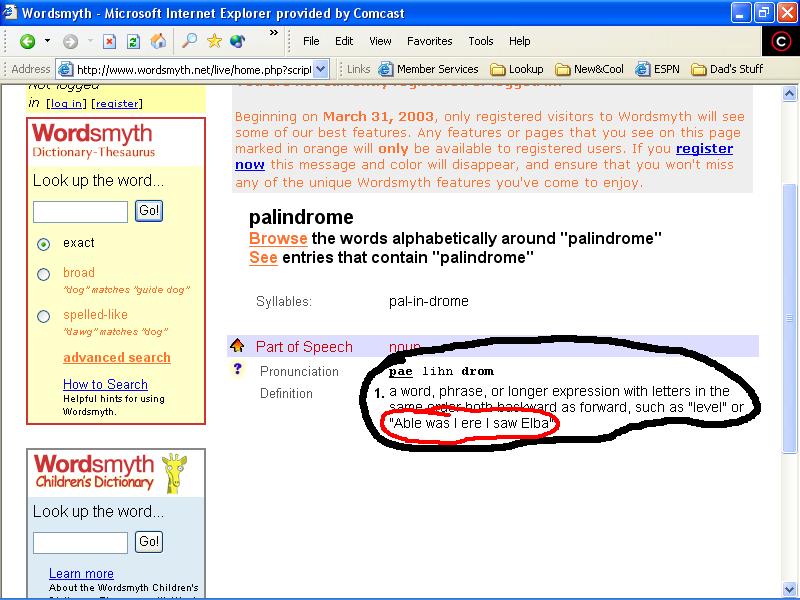Open Member Services links bar shortcut
This screenshot has height=600, width=800.
pyautogui.click(x=429, y=69)
